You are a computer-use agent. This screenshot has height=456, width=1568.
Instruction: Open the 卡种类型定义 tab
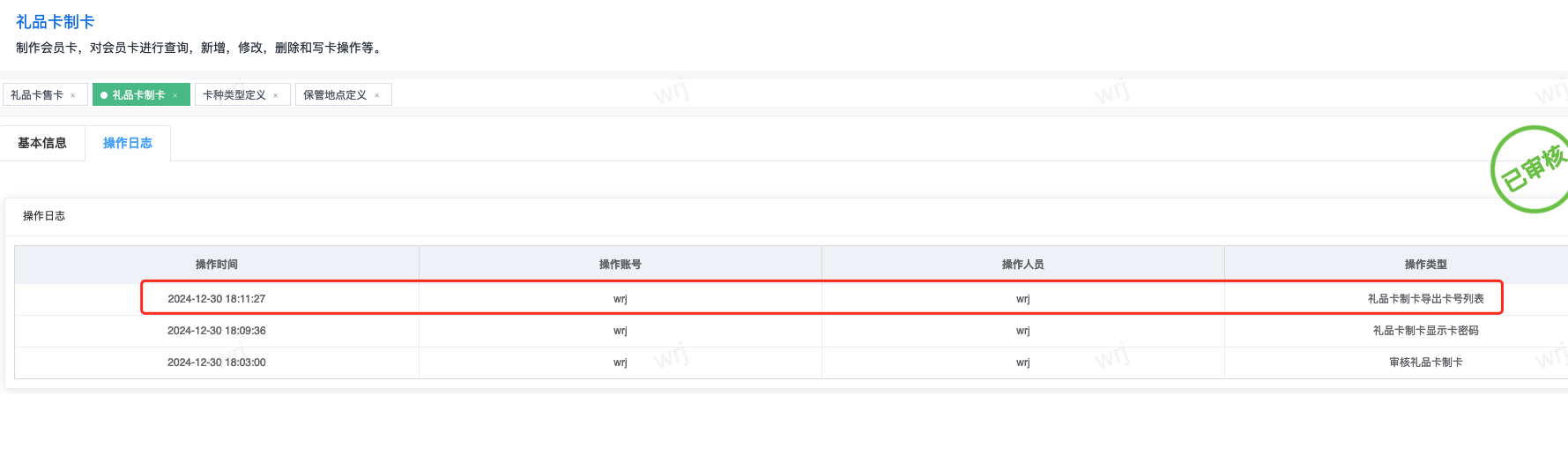tap(234, 95)
